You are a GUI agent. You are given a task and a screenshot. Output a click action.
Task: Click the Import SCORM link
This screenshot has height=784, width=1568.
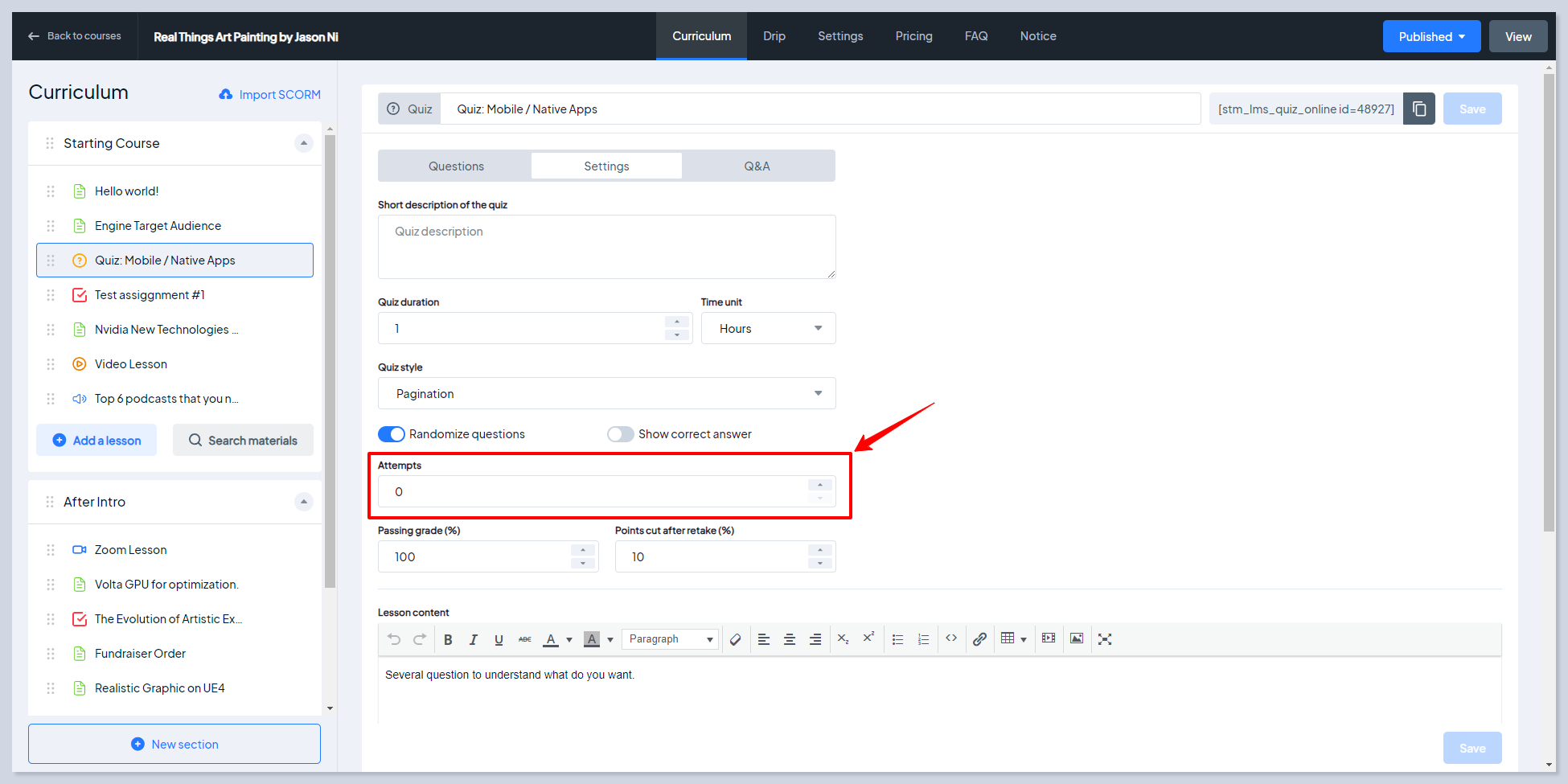tap(270, 94)
